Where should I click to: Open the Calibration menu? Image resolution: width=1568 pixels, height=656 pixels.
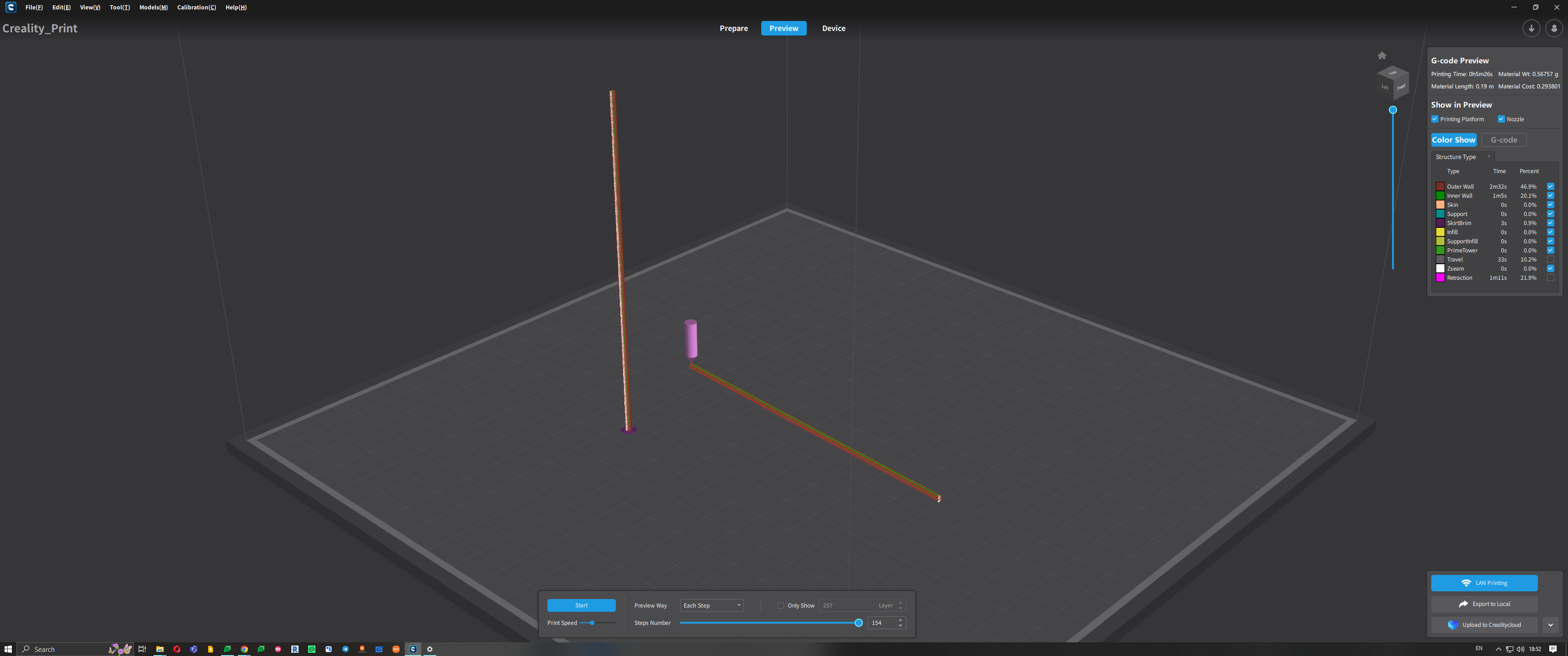(196, 7)
